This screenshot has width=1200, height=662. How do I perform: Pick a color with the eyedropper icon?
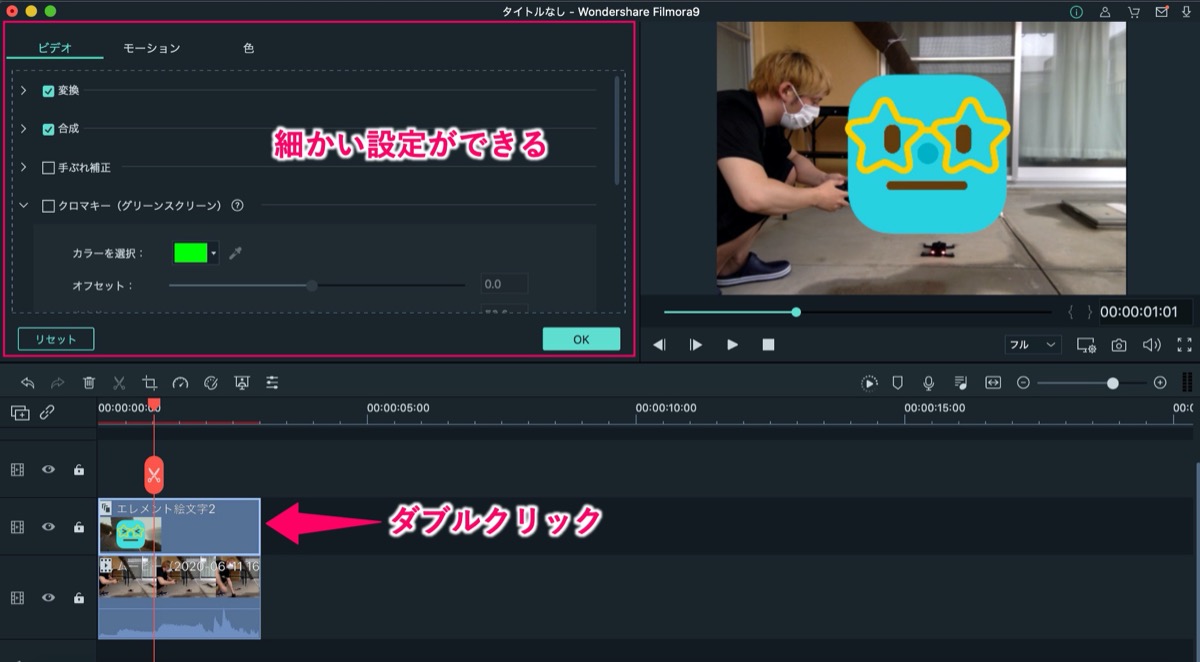pyautogui.click(x=236, y=253)
